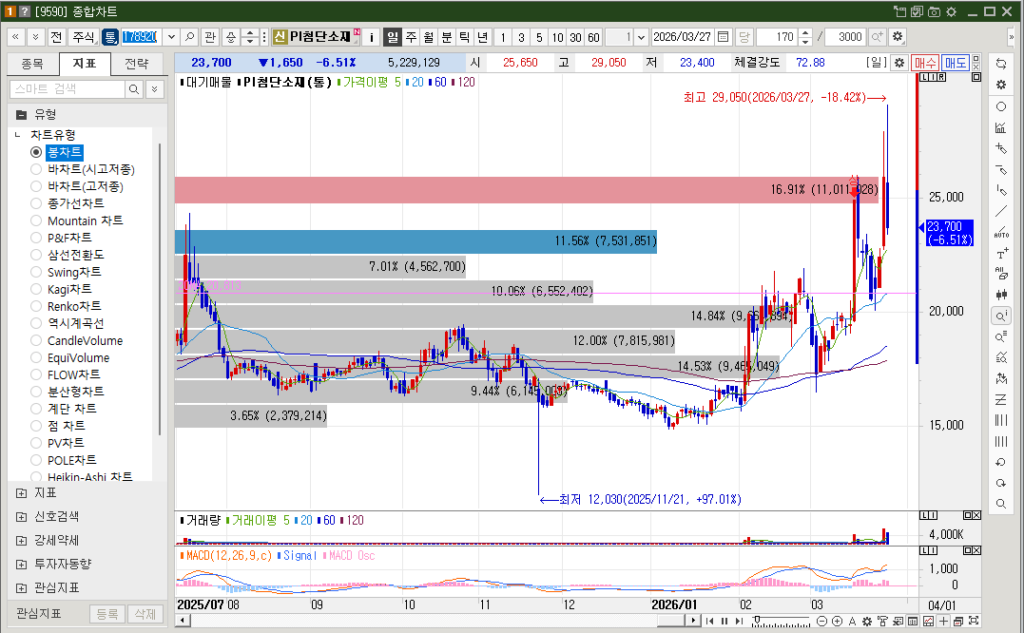Click the settings gear in right toolbar
This screenshot has width=1024, height=633.
(1001, 84)
